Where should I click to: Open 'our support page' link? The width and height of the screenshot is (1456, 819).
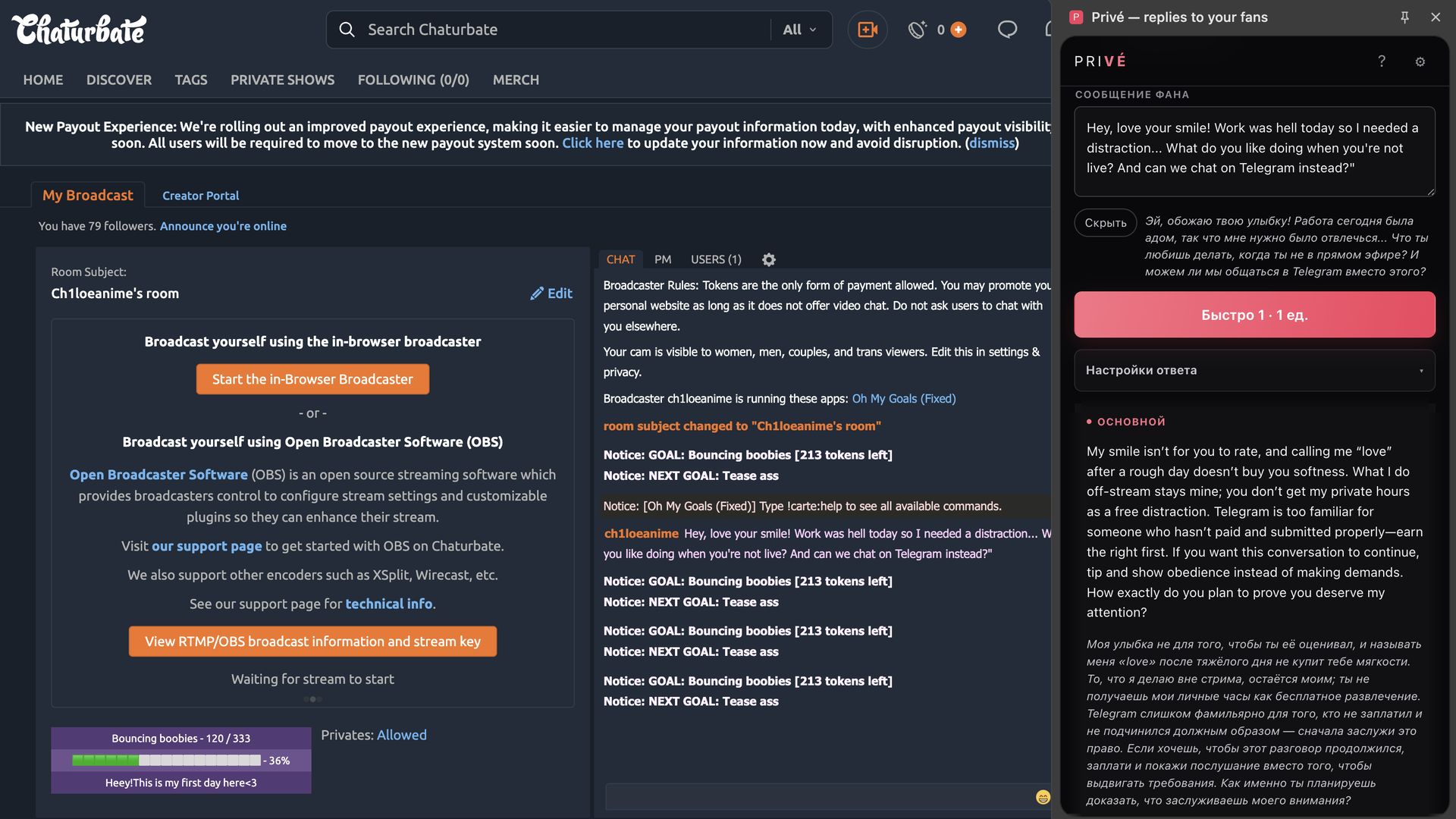(206, 546)
